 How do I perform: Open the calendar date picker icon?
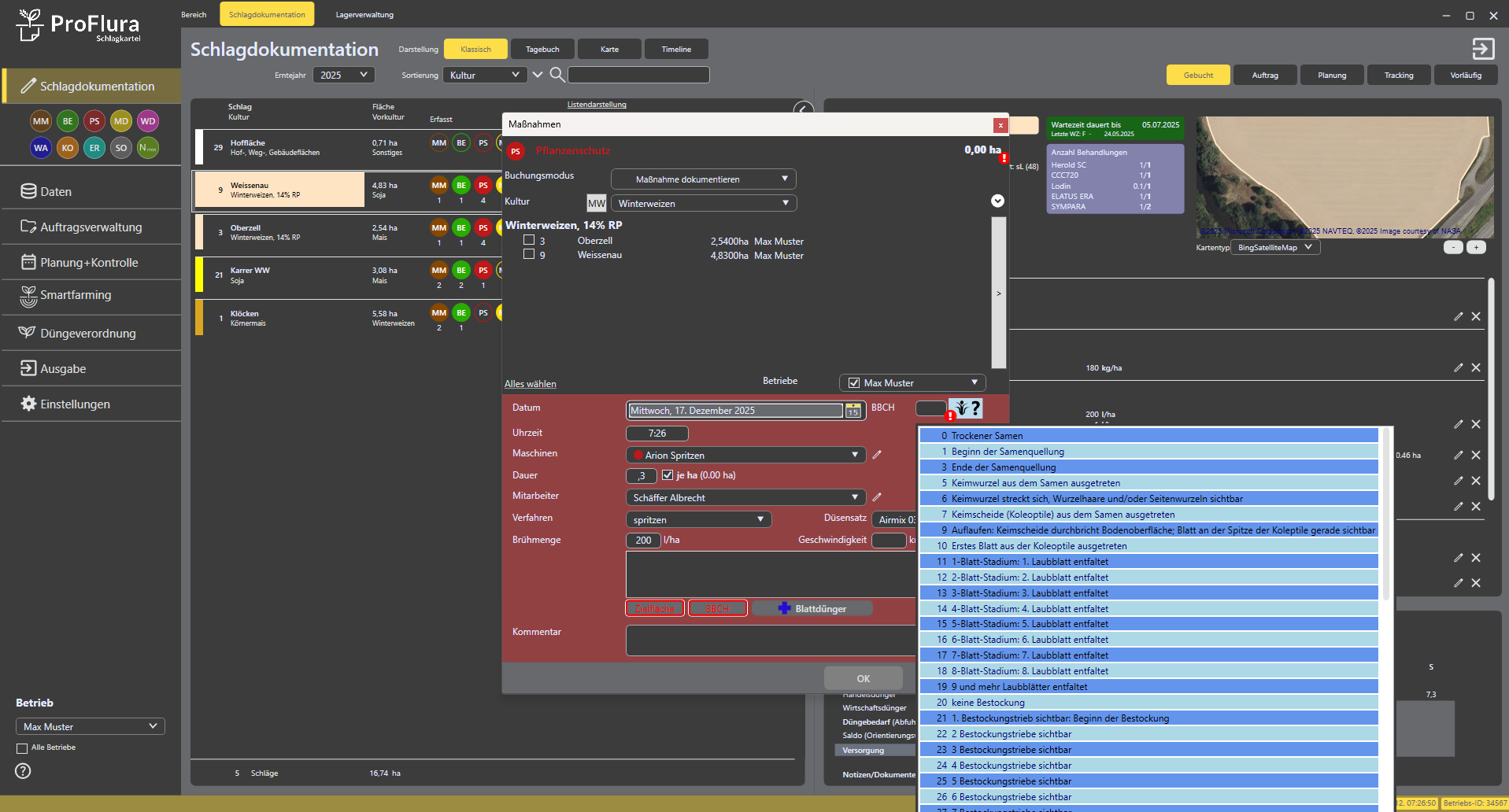coord(853,411)
